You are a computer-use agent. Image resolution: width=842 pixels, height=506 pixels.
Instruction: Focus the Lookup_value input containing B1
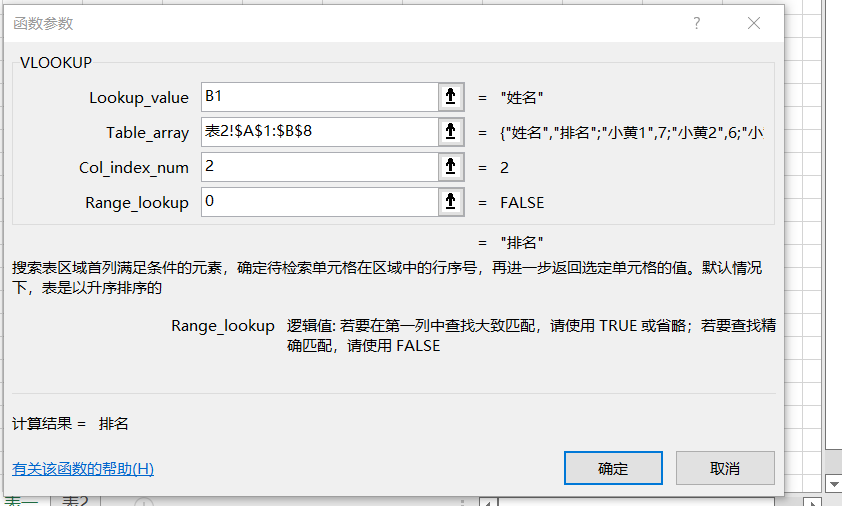[x=320, y=97]
